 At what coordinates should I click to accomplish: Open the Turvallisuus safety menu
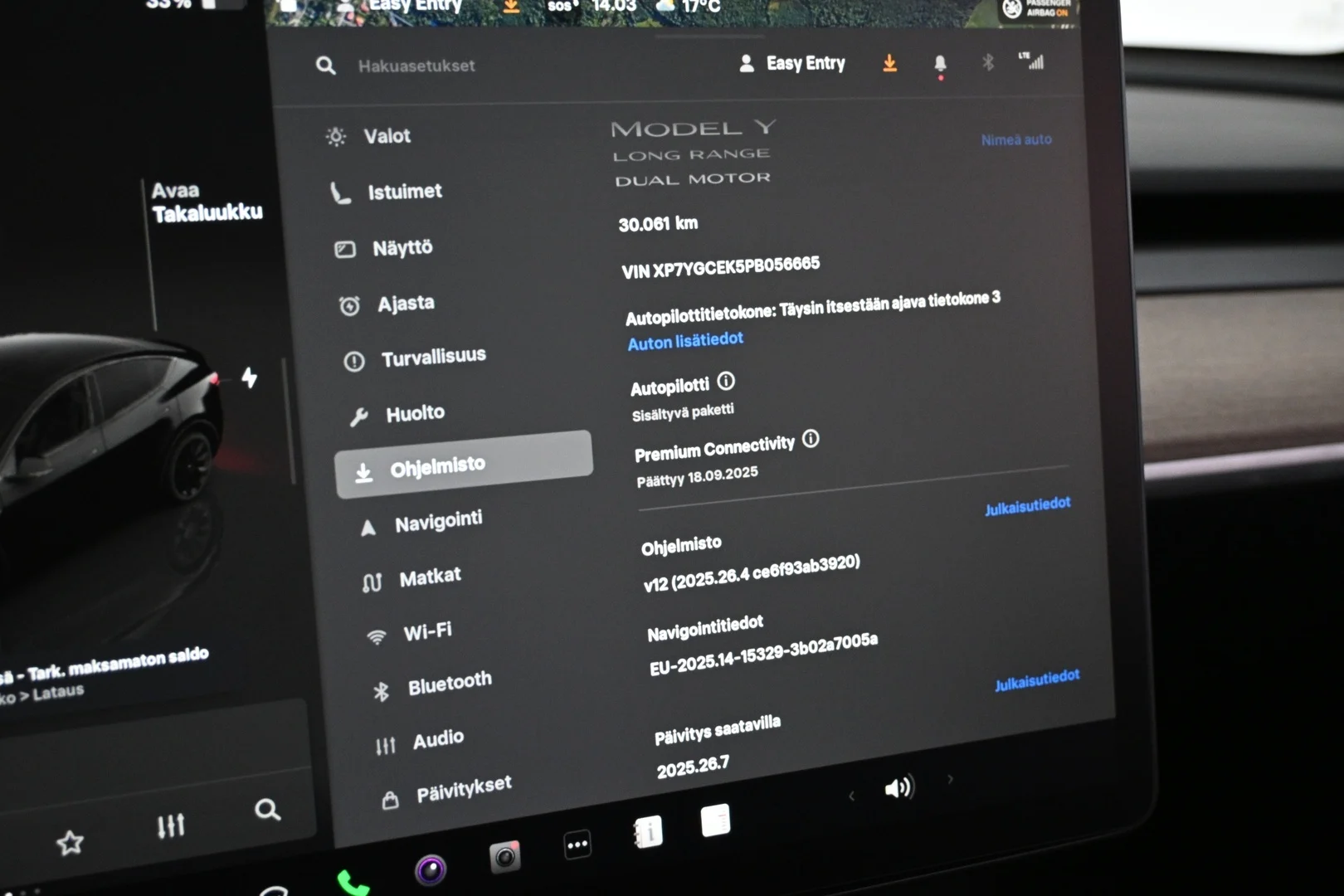(x=415, y=358)
